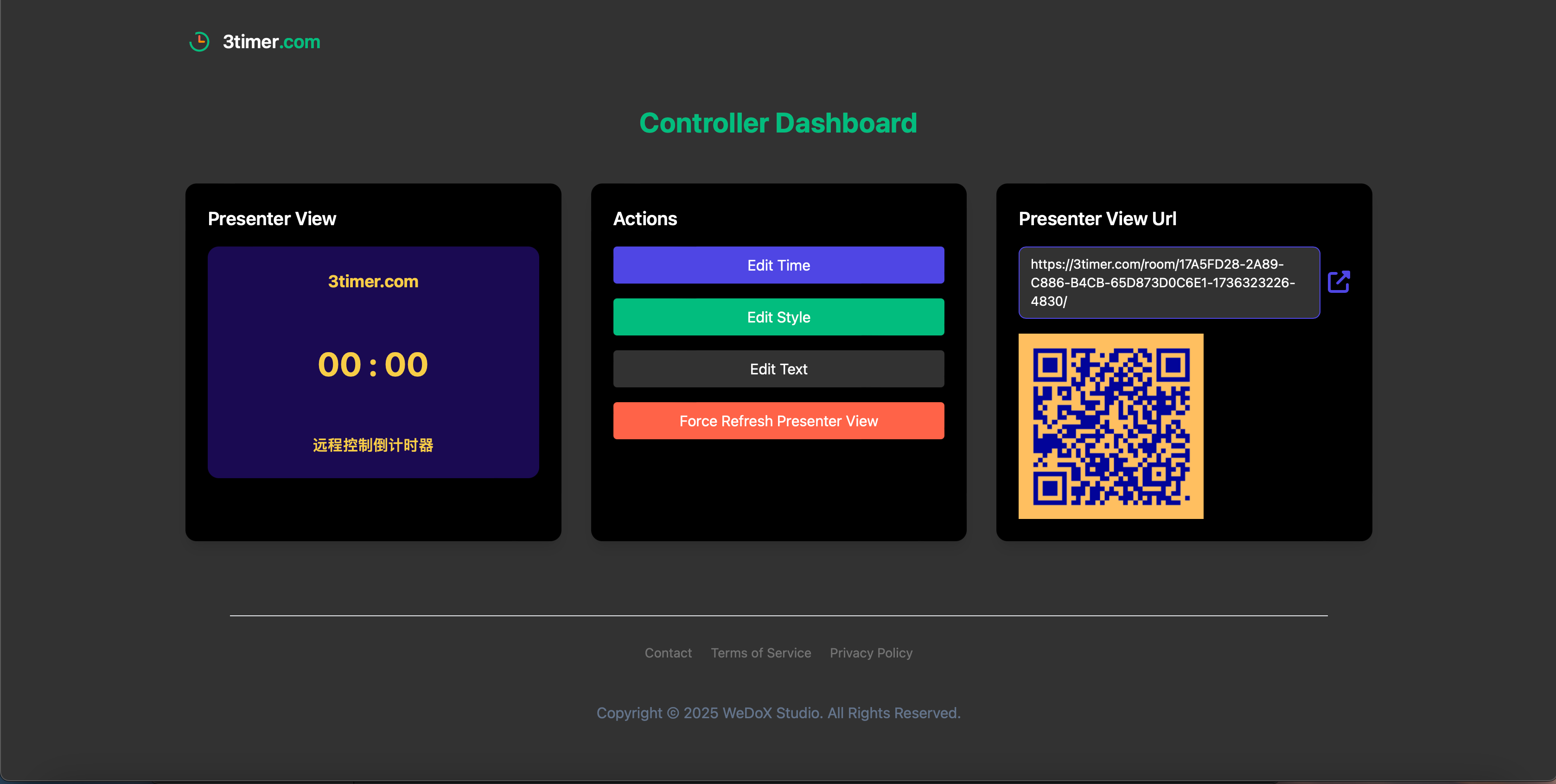Open the Terms of Service link

coord(760,652)
